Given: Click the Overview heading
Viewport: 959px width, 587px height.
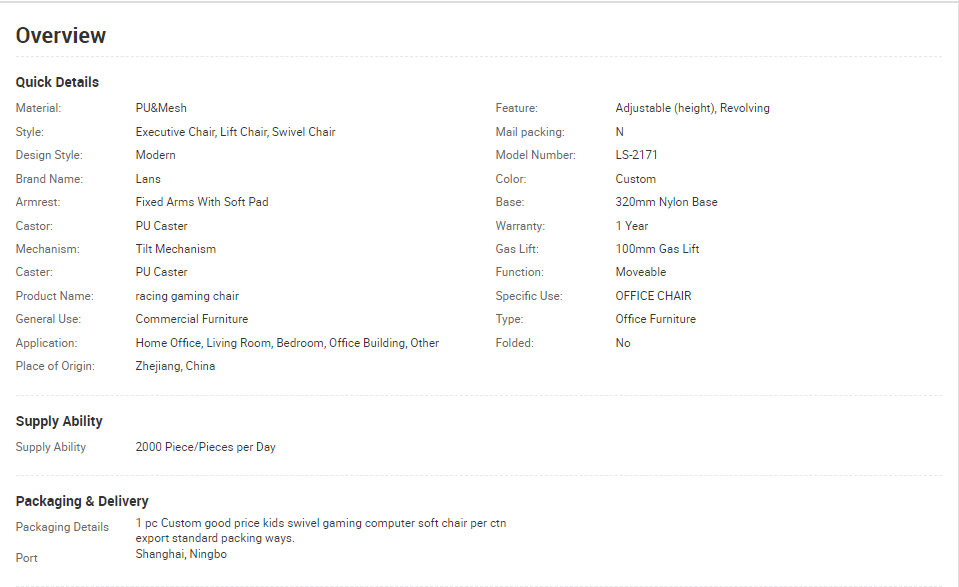Looking at the screenshot, I should [x=61, y=35].
